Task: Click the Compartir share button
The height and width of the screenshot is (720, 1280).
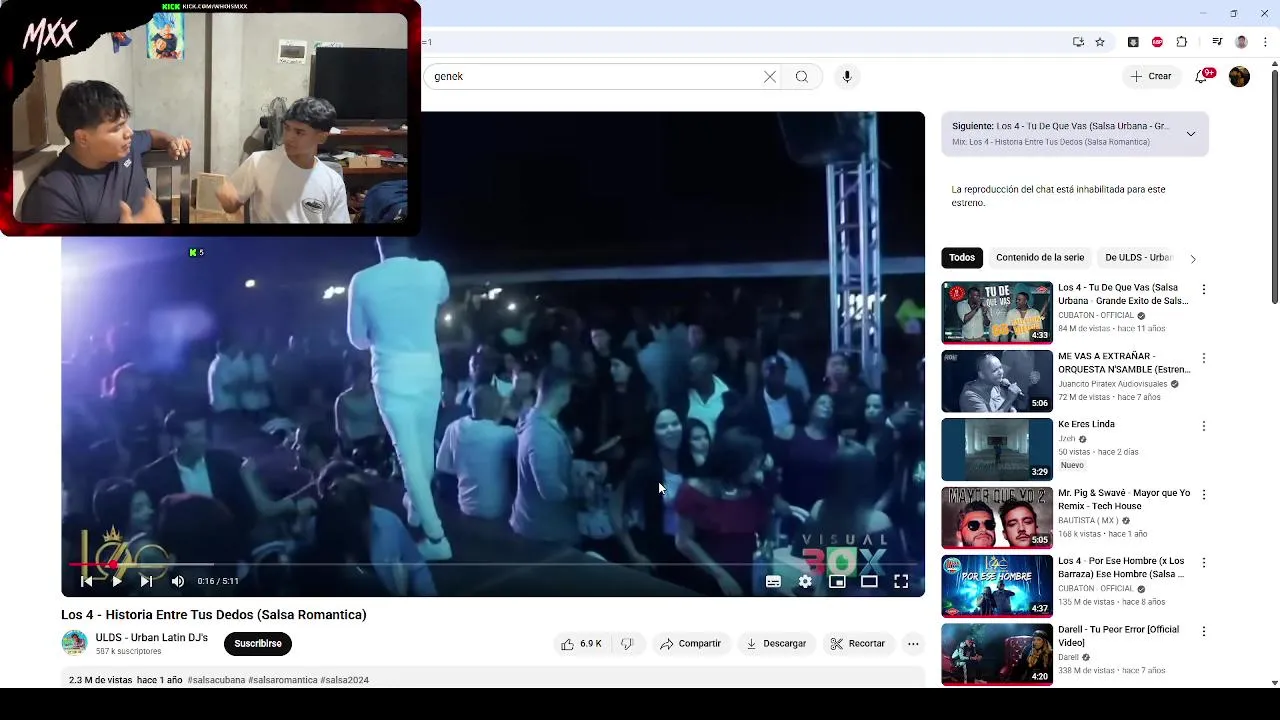Action: [690, 644]
